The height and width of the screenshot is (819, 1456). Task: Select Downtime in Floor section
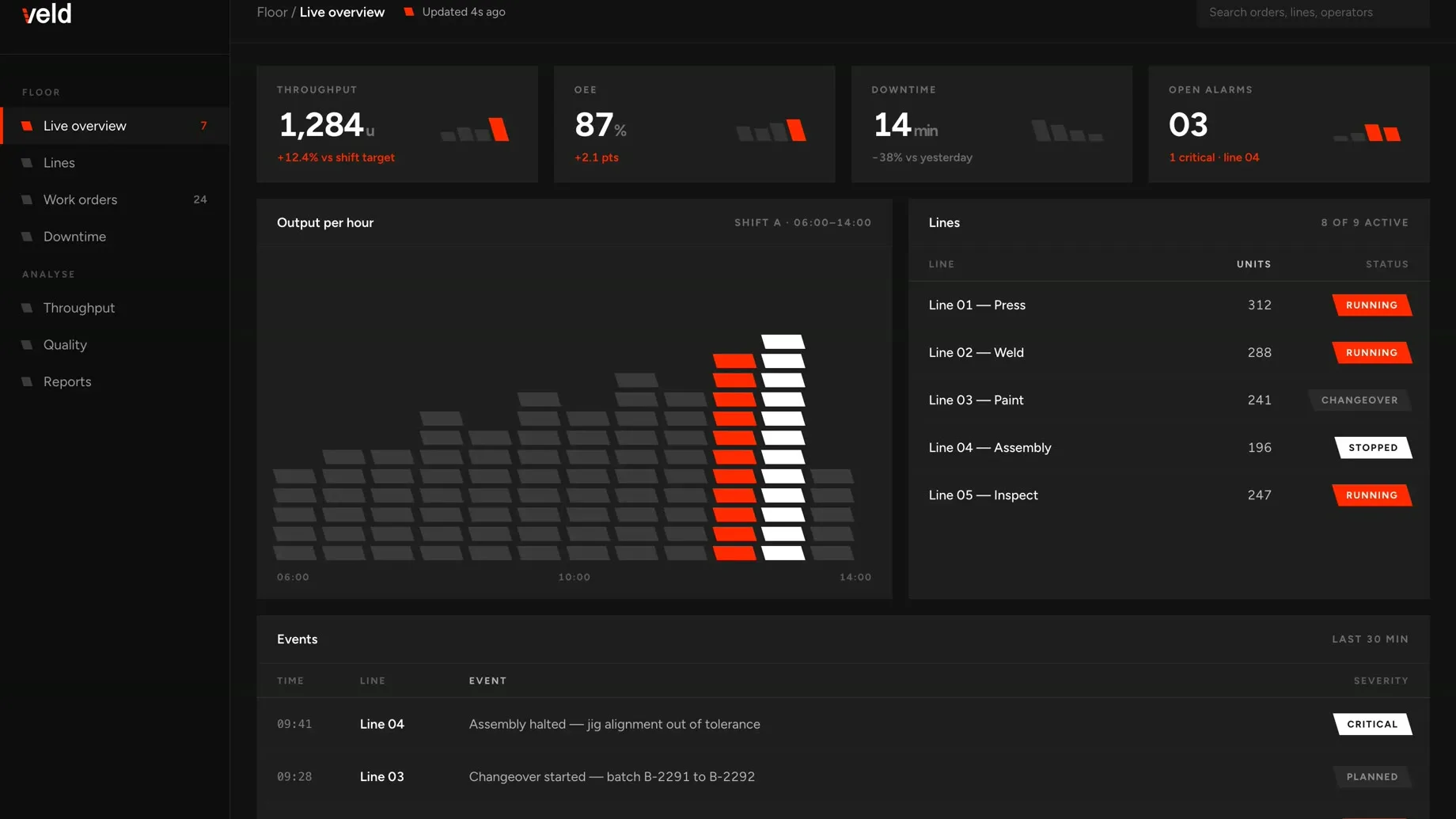point(115,237)
